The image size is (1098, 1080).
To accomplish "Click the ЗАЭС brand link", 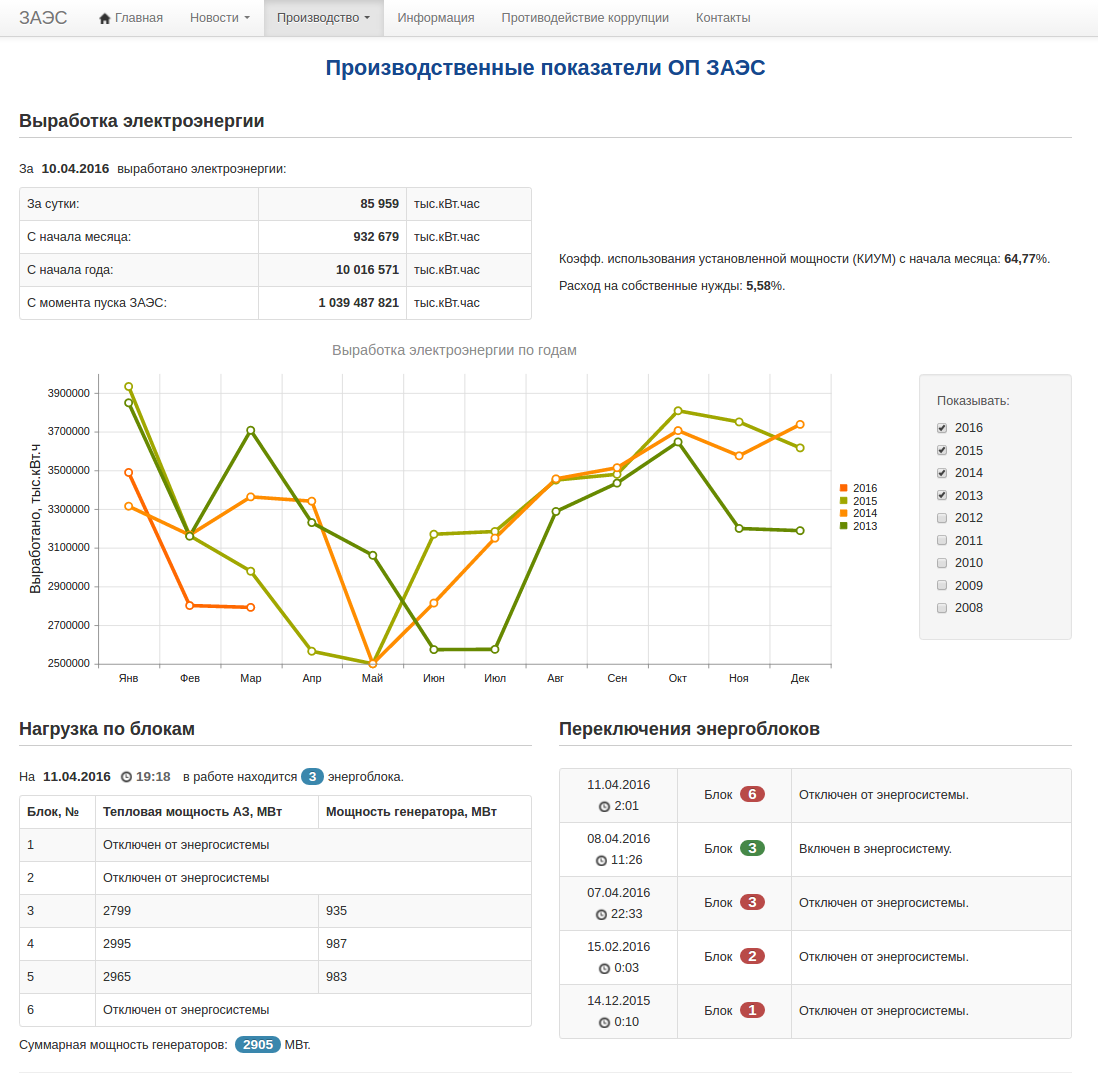I will [43, 18].
